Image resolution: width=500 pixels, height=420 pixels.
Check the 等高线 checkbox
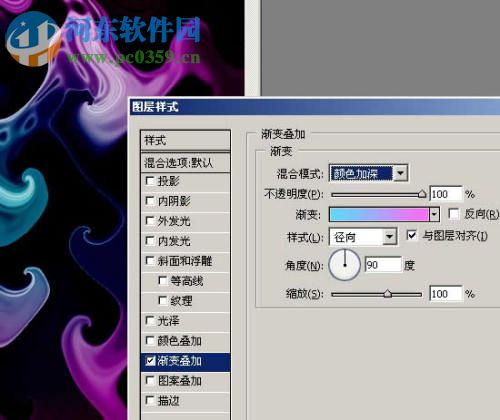tap(163, 281)
